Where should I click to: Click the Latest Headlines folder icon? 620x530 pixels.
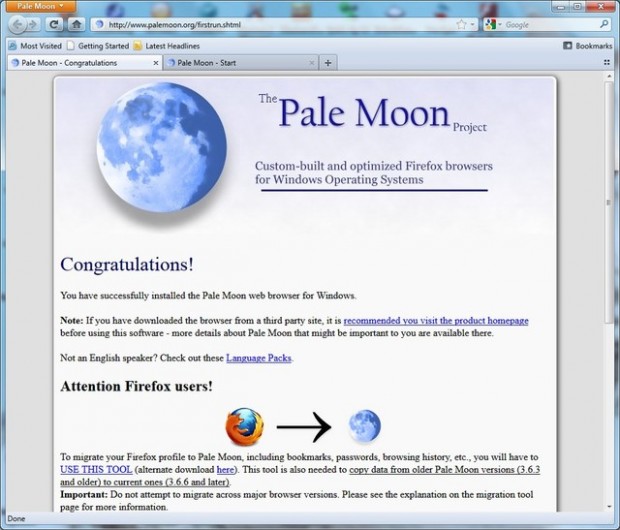click(138, 46)
